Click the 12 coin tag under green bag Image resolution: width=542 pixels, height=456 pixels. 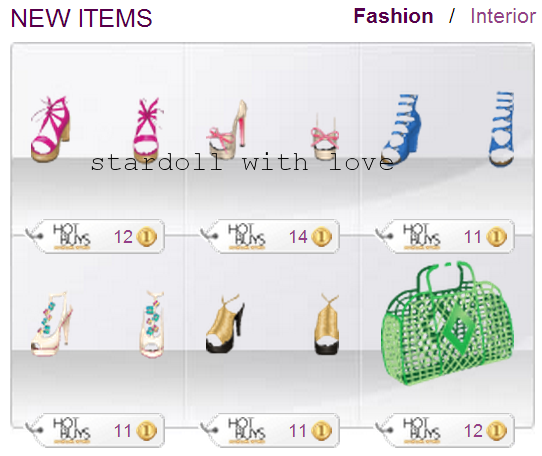445,430
